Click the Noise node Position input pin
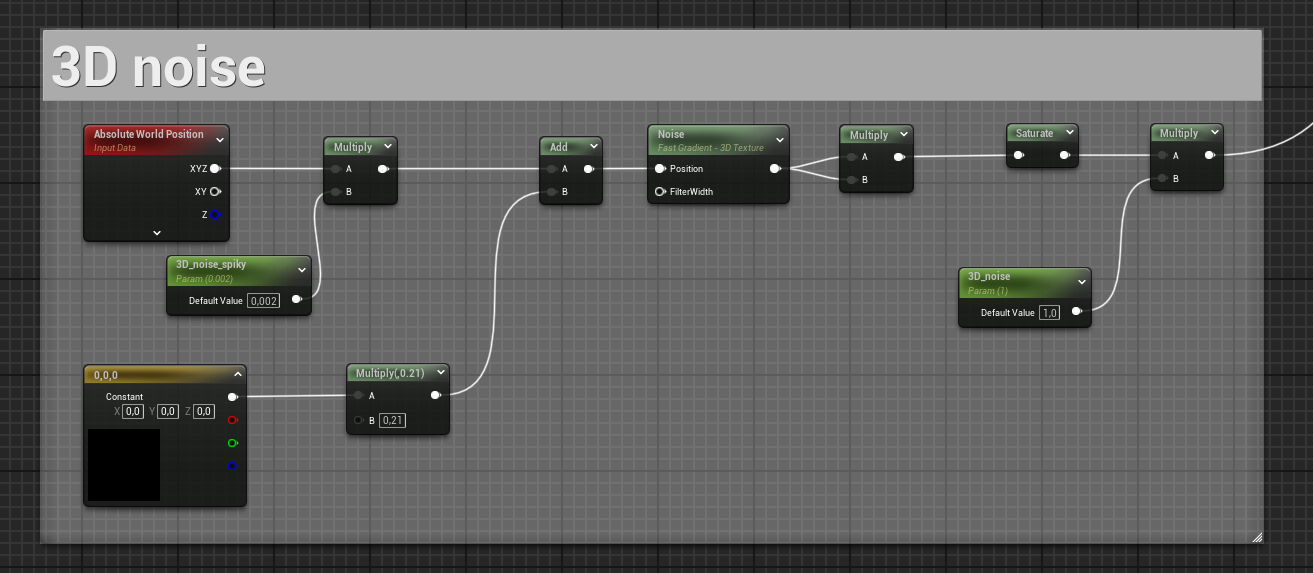Viewport: 1313px width, 573px height. [660, 169]
